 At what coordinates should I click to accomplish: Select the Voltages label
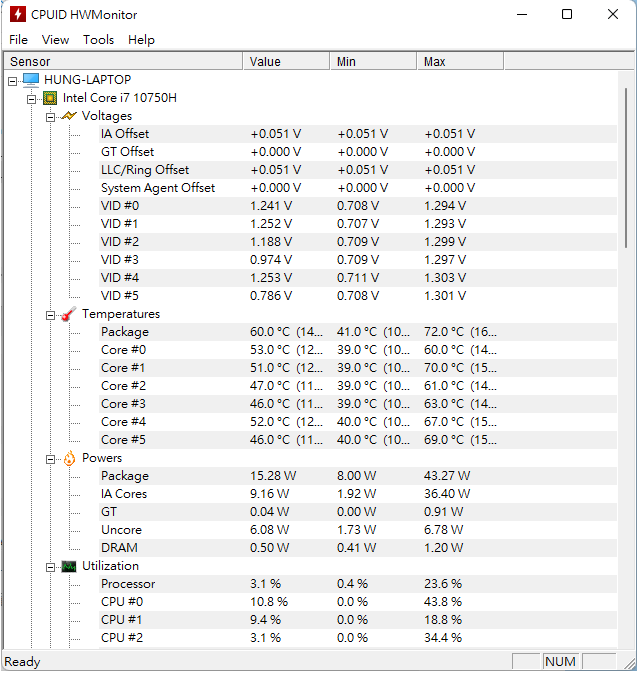[107, 116]
